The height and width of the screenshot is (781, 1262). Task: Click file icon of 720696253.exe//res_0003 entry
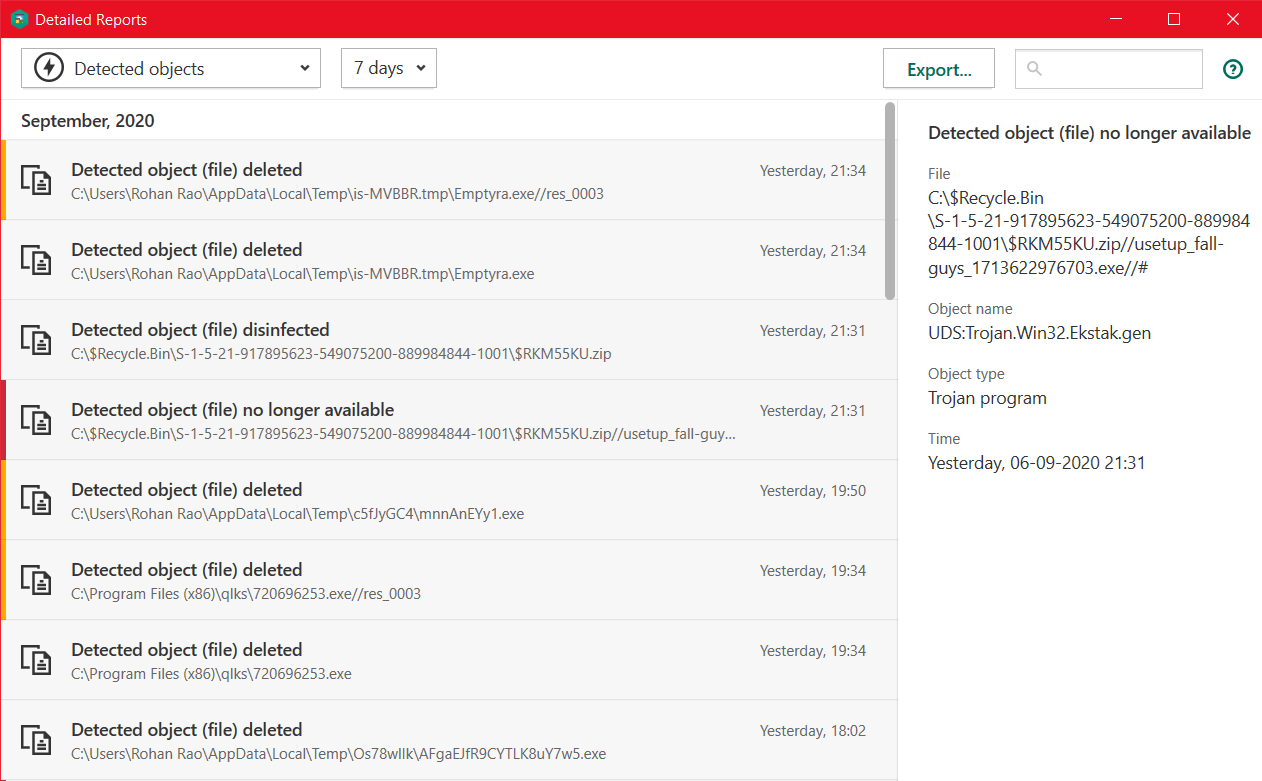(x=37, y=580)
